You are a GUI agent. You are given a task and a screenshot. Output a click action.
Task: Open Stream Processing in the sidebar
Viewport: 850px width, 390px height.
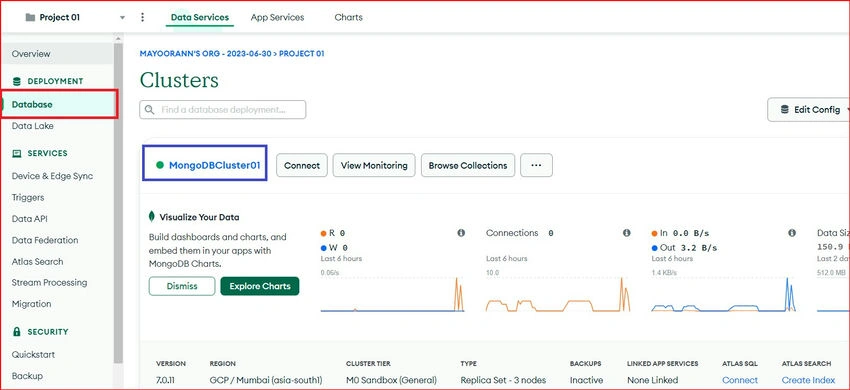click(49, 283)
